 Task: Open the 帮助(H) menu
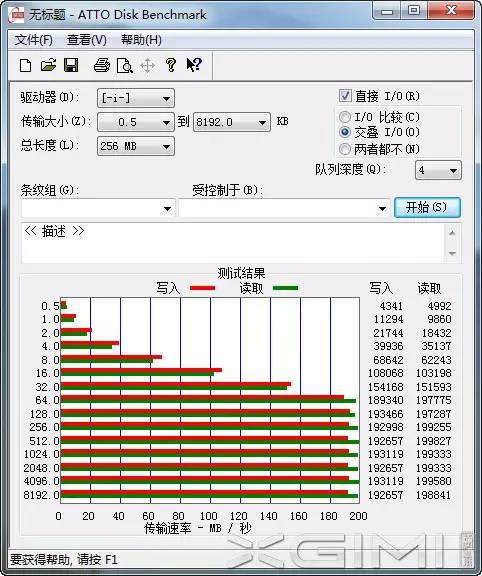tap(141, 40)
